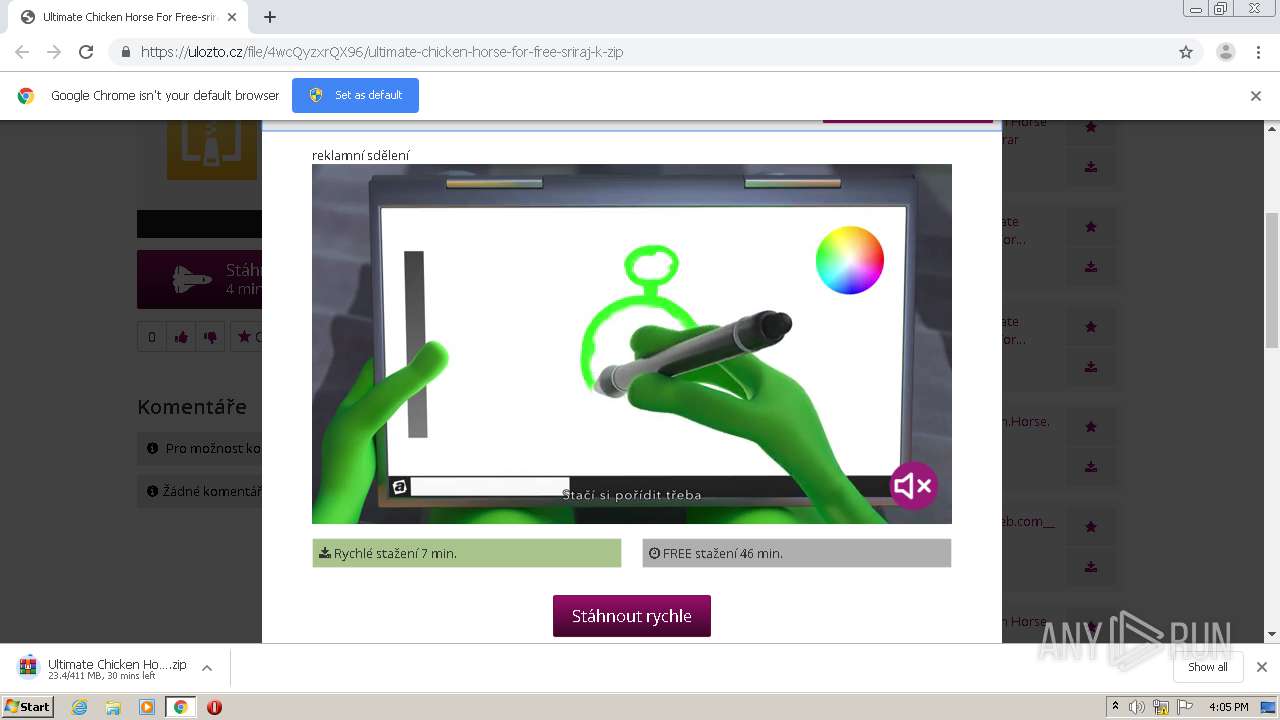This screenshot has height=720, width=1280.
Task: Click the Komentáře heading
Action: click(192, 407)
